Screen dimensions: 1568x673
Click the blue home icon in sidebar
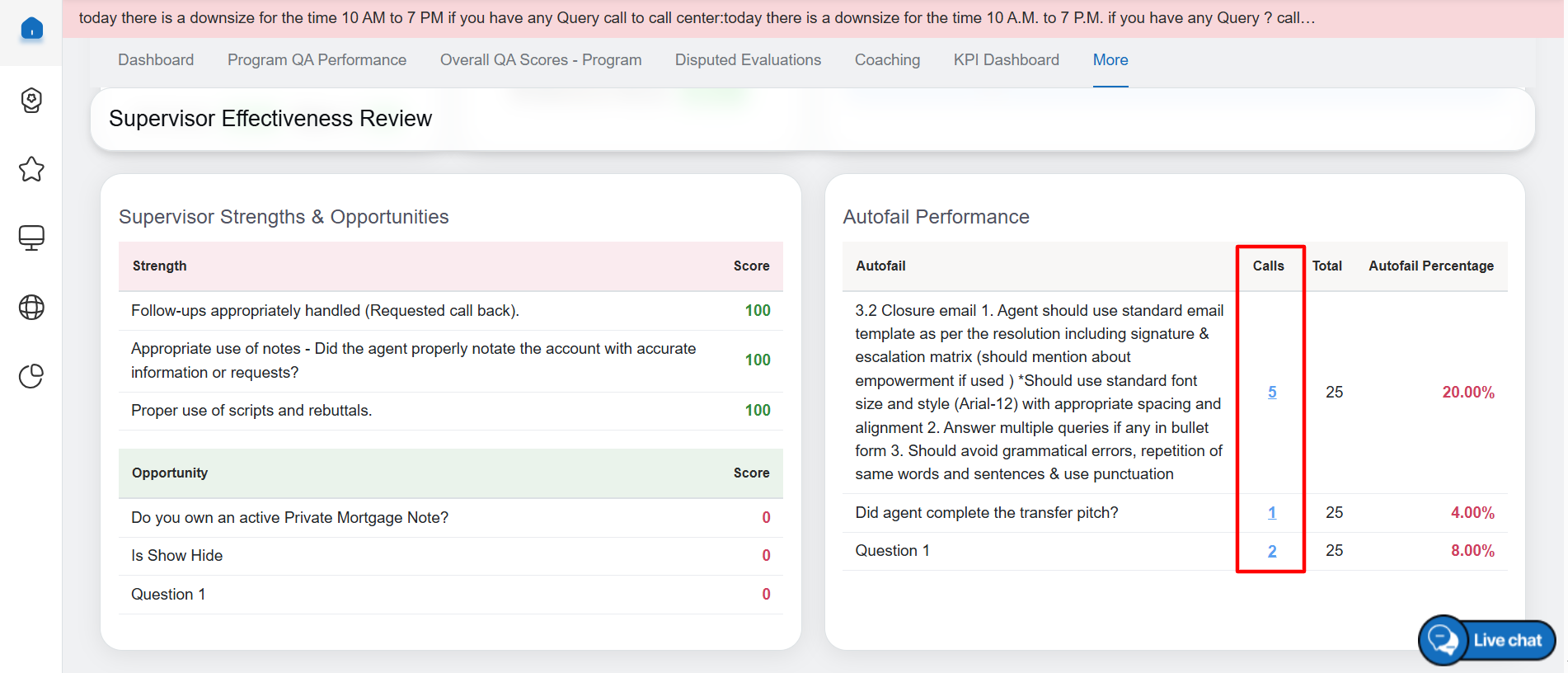[31, 29]
